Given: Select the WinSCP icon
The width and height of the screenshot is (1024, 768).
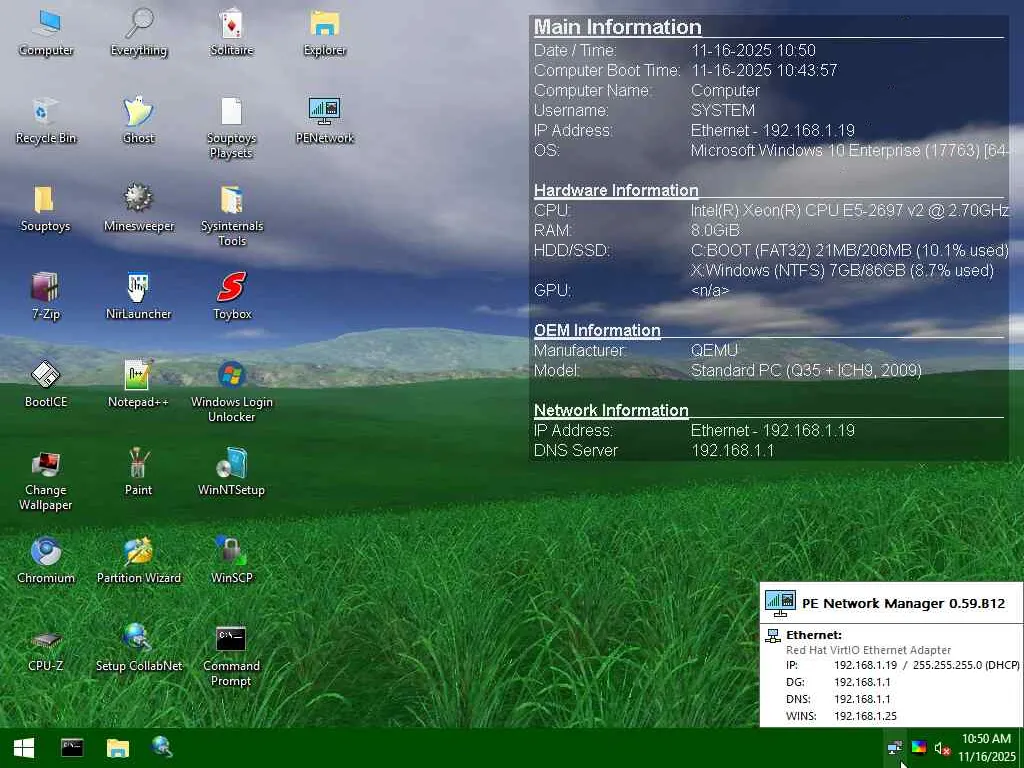Looking at the screenshot, I should [231, 560].
